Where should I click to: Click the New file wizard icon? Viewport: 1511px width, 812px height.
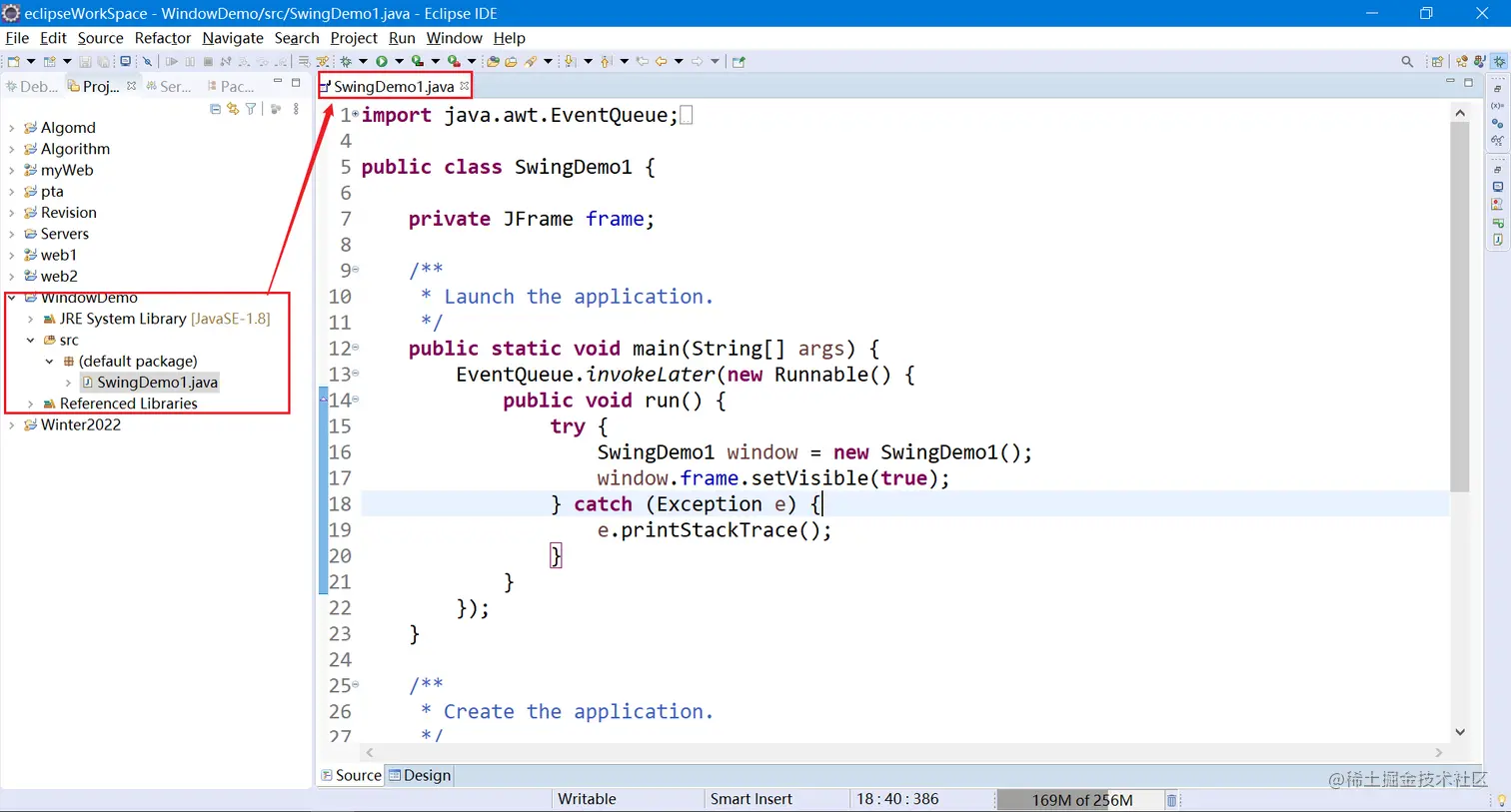(13, 61)
